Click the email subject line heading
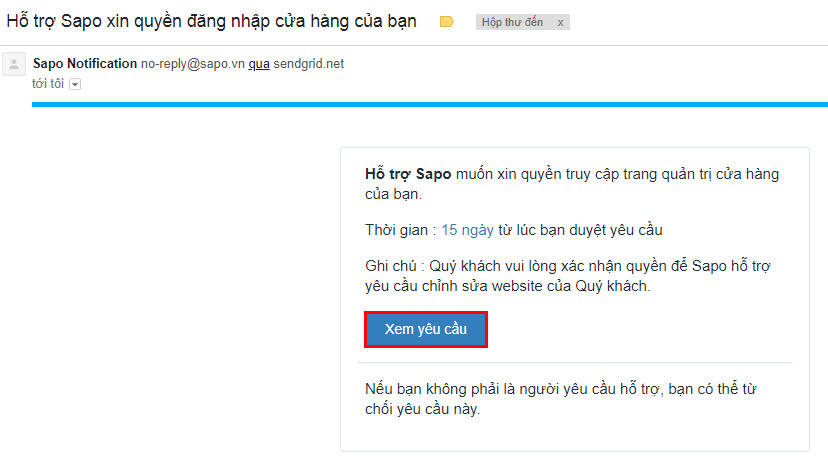 coord(211,21)
